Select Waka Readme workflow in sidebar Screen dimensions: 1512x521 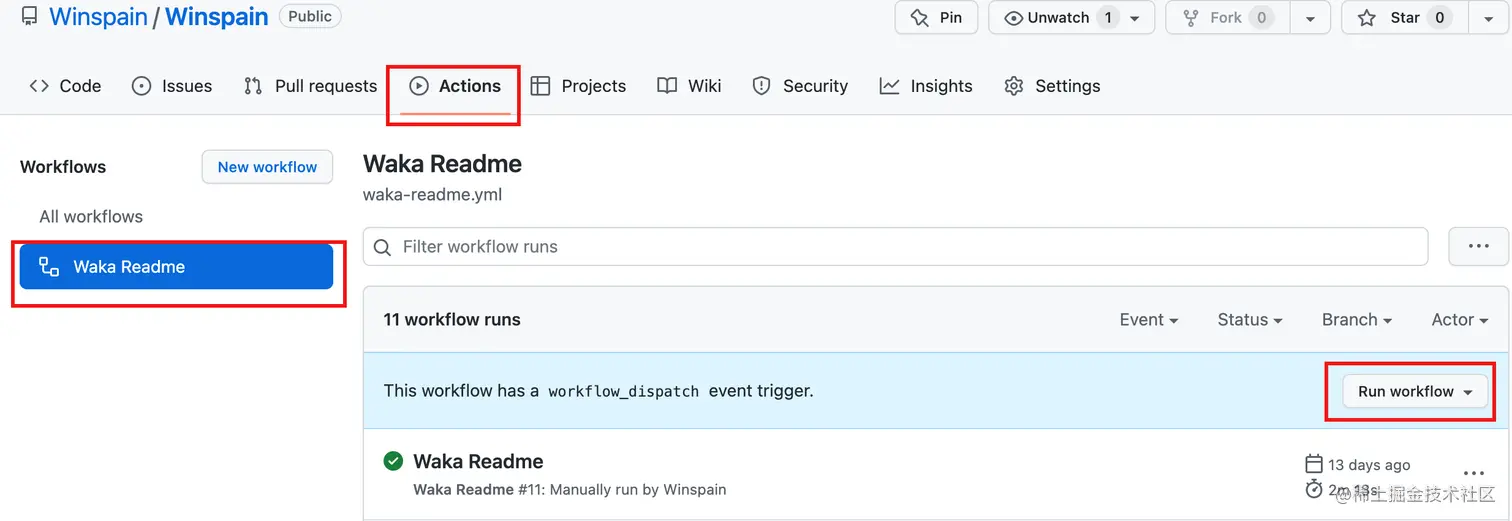176,267
